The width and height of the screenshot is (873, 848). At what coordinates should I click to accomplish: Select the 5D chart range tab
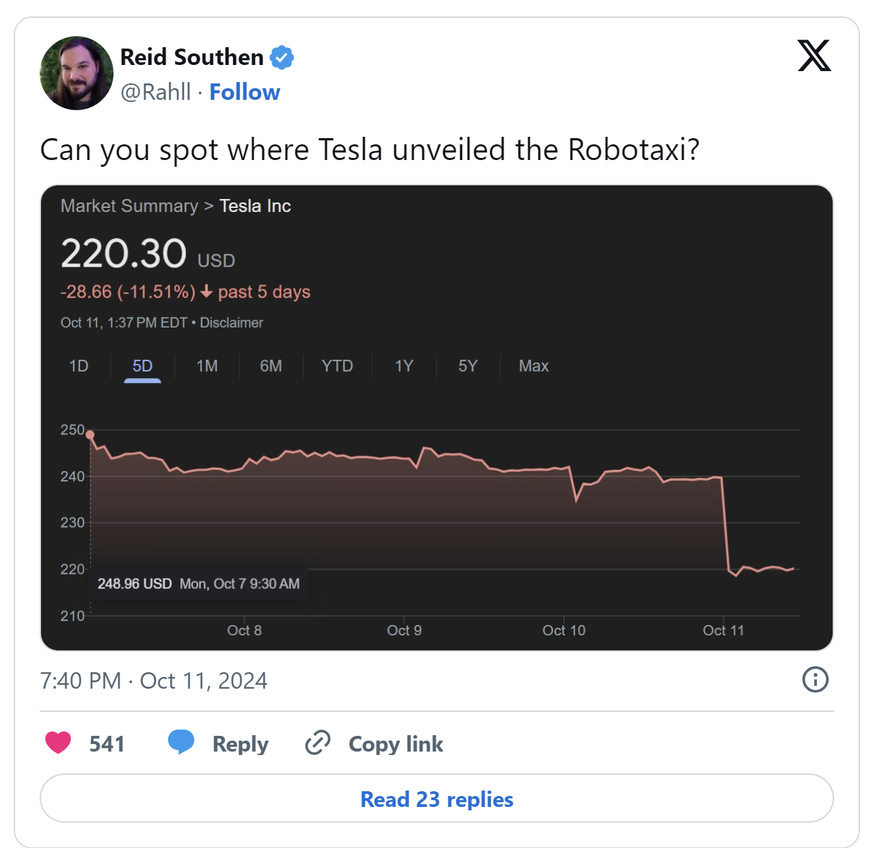click(143, 366)
